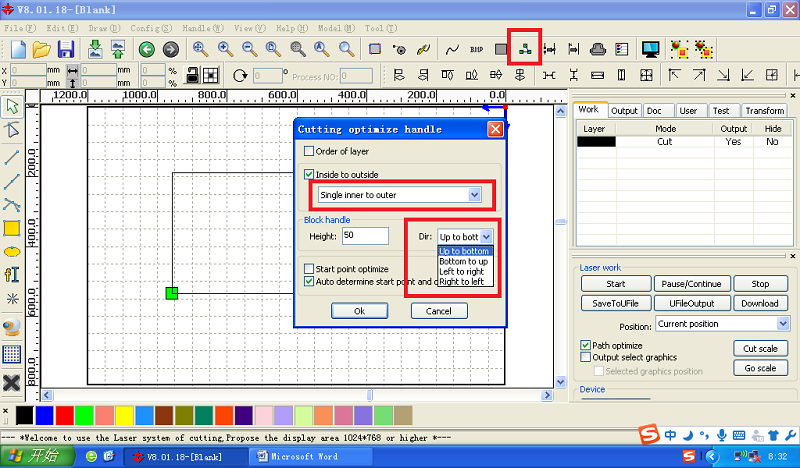Open the File menu
The height and width of the screenshot is (468, 800).
click(20, 28)
